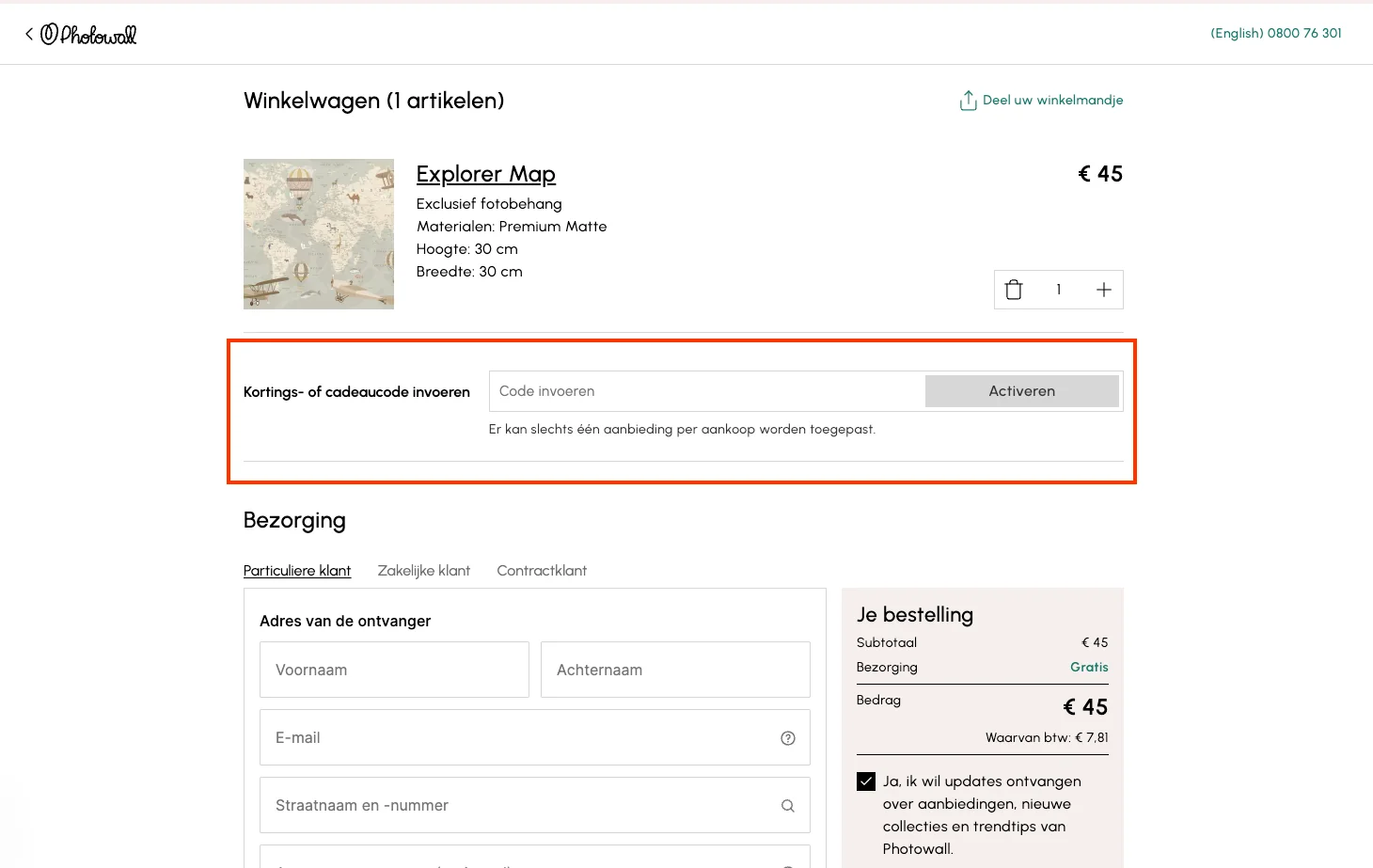Click the Activeren button
The width and height of the screenshot is (1373, 868).
click(1022, 390)
